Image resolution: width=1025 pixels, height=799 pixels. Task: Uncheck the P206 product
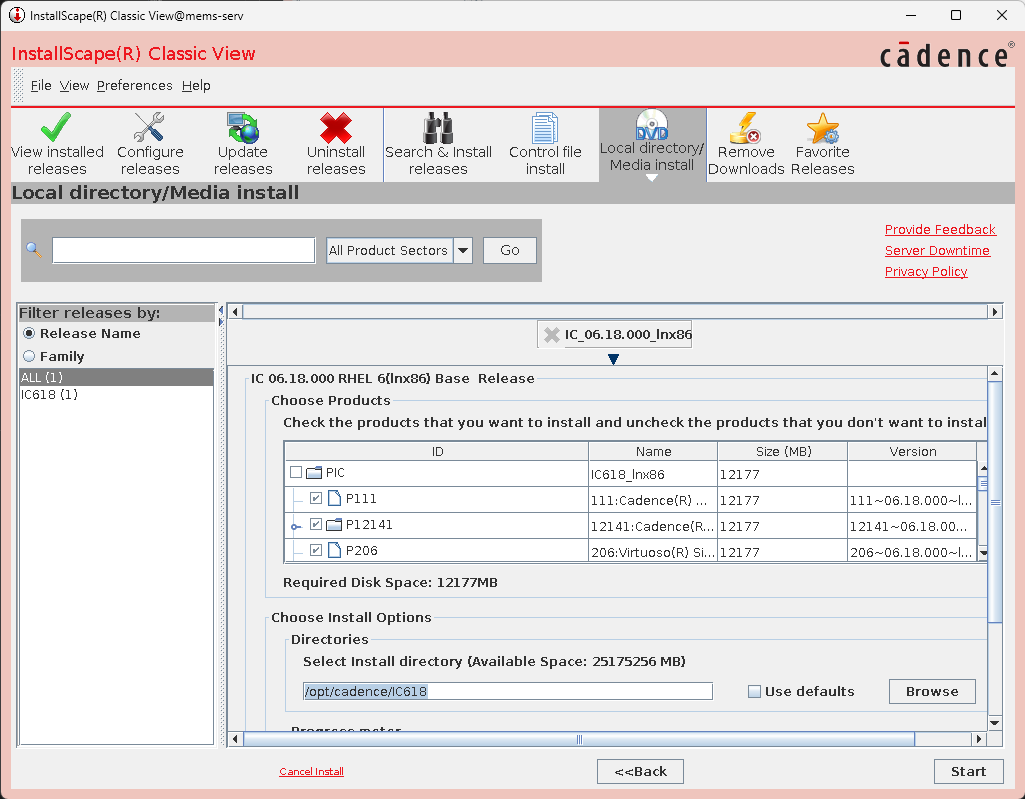click(x=316, y=551)
